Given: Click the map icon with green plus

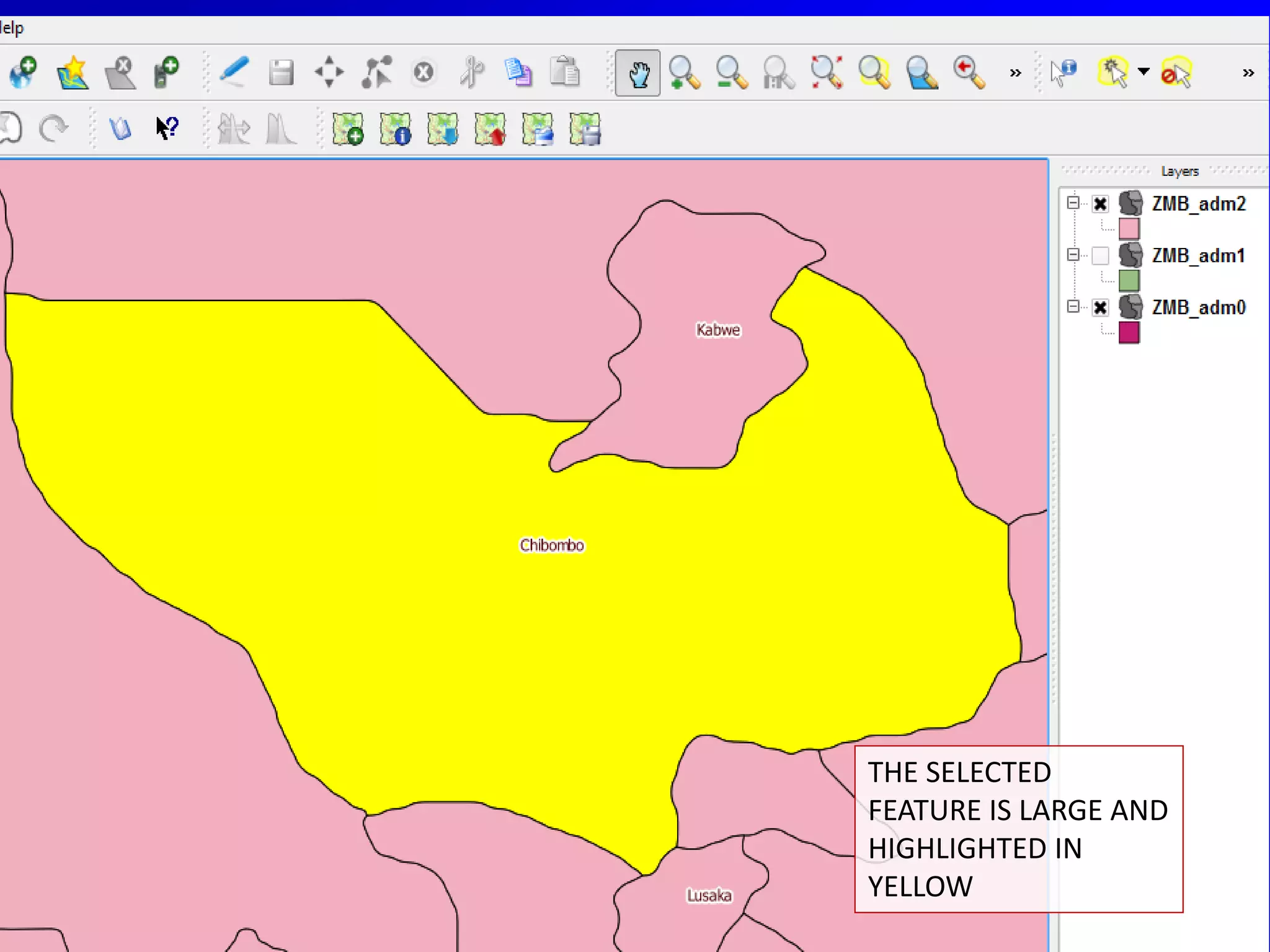Looking at the screenshot, I should pos(348,129).
